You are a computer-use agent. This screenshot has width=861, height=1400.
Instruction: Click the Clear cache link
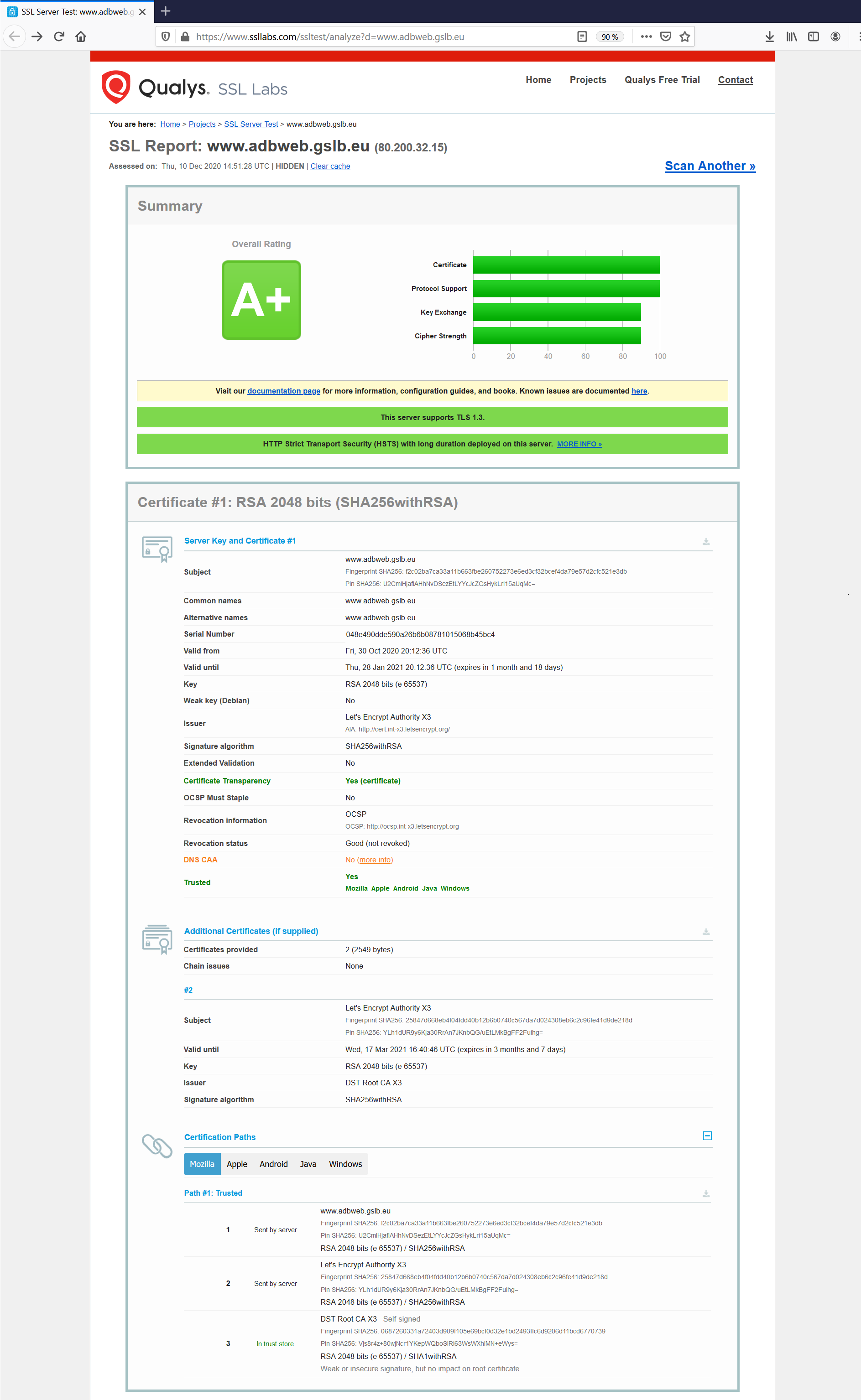(x=330, y=166)
